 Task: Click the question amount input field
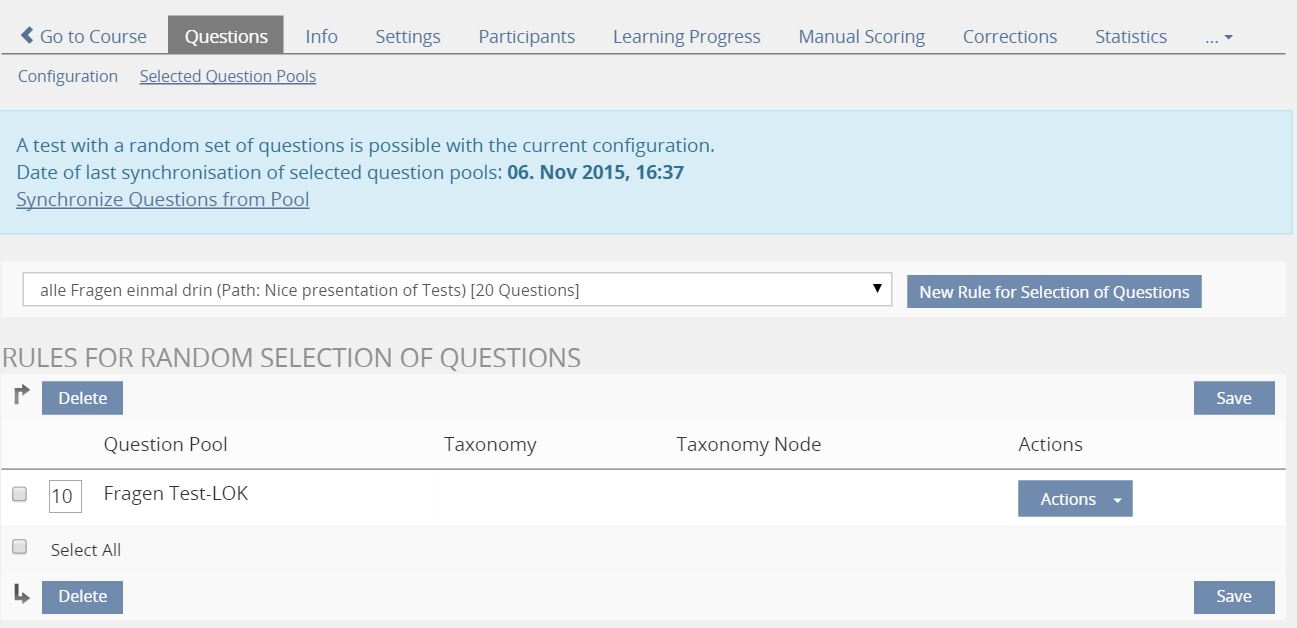click(x=65, y=496)
